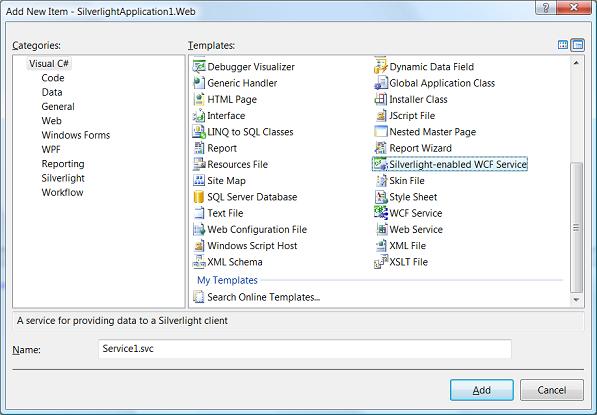597x415 pixels.
Task: Click the Name input field
Action: point(305,349)
